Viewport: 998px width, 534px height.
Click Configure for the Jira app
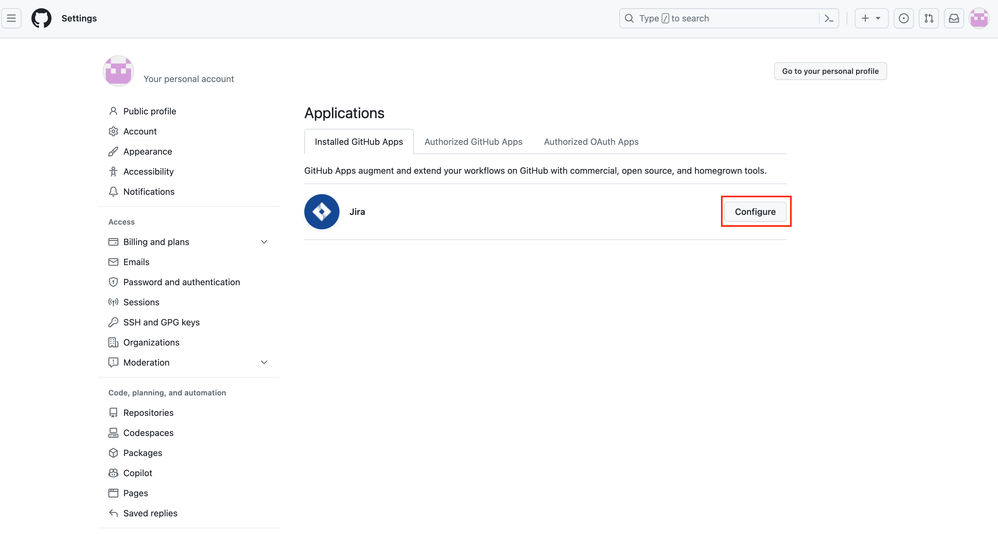click(756, 212)
